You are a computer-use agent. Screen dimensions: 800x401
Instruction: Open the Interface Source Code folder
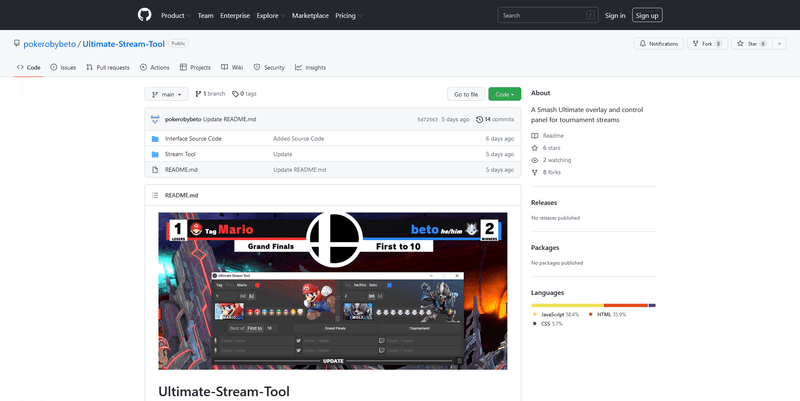[x=193, y=139]
